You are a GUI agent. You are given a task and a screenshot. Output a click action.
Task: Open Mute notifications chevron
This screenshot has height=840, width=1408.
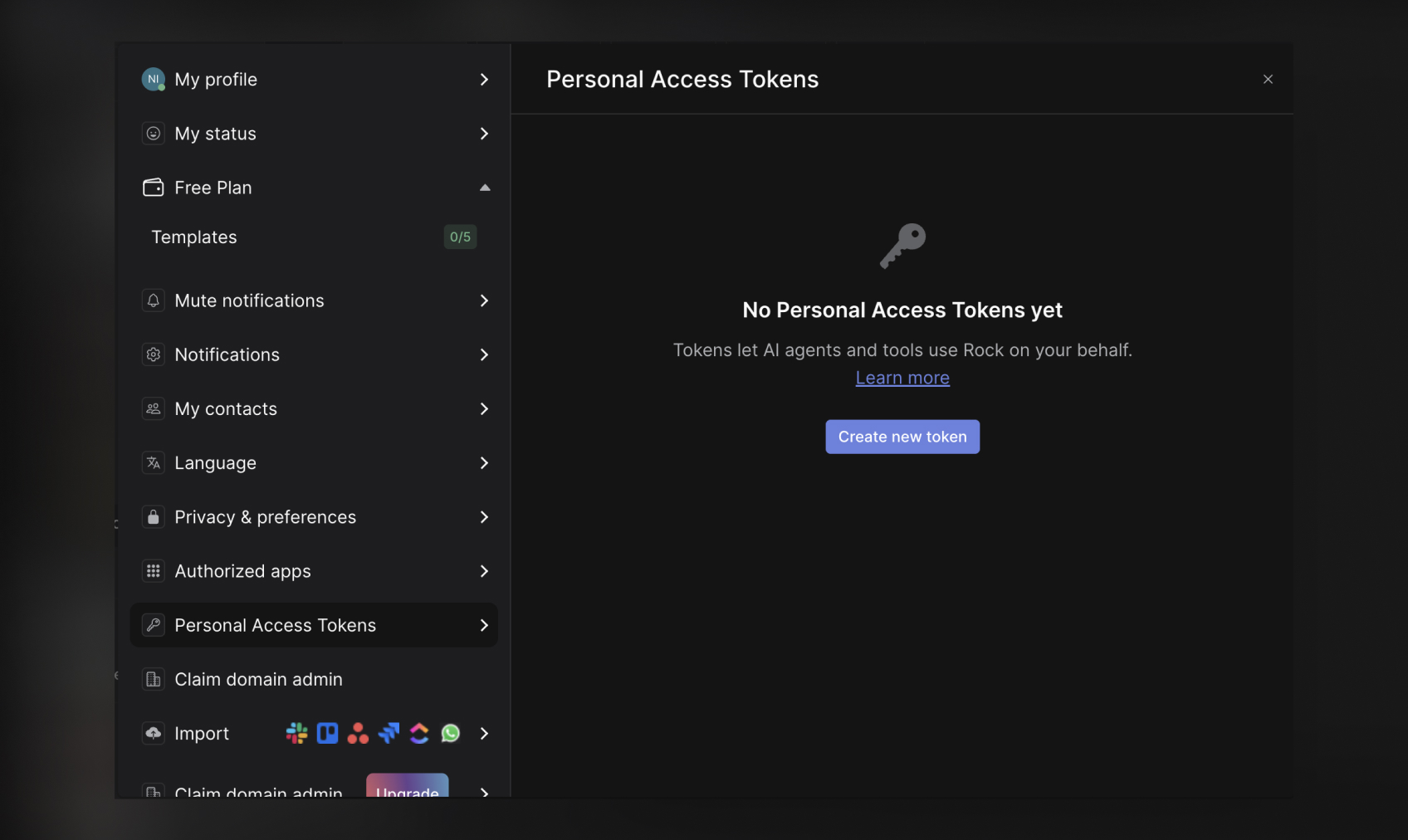pos(485,300)
